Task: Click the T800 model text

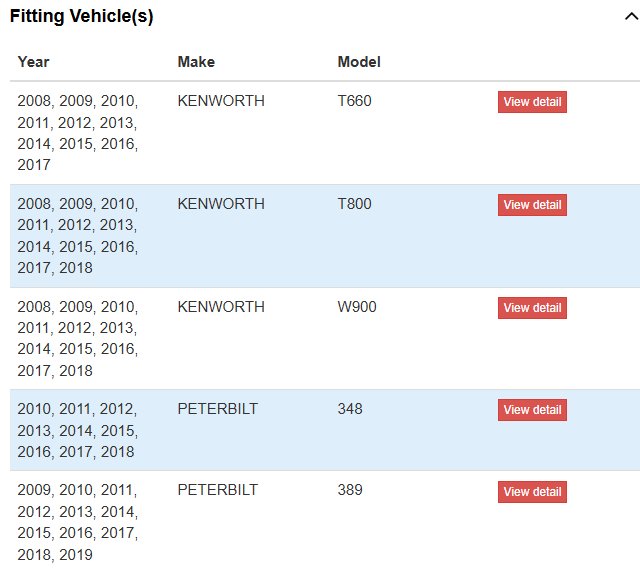Action: 354,204
